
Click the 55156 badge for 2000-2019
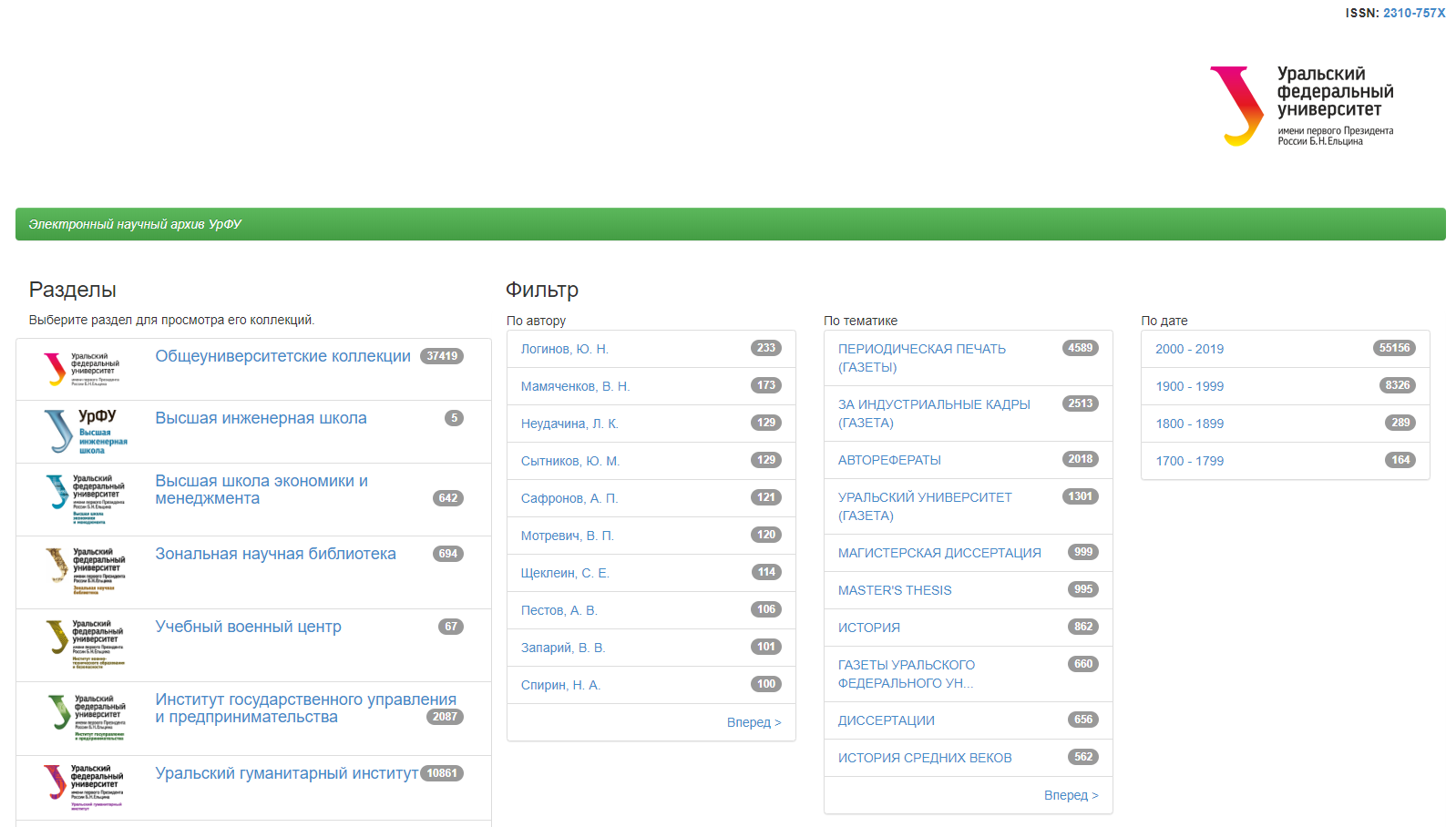[x=1394, y=348]
